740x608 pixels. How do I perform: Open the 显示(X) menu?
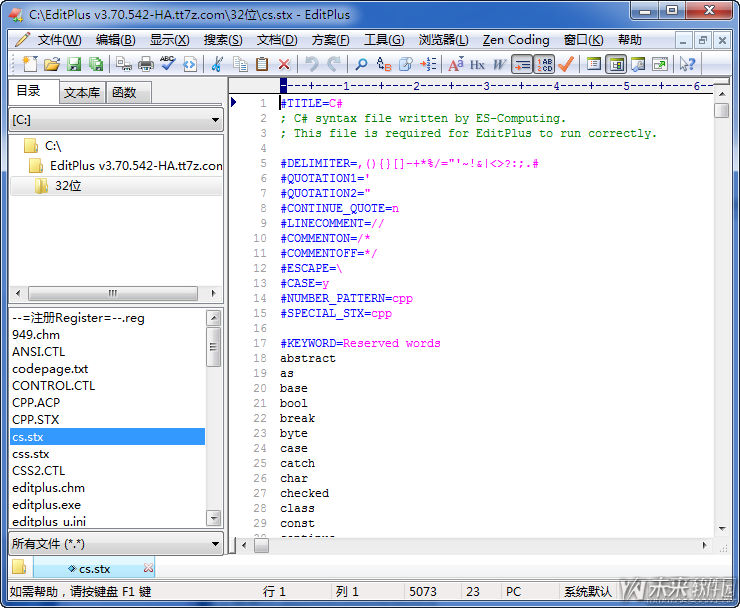pos(169,40)
